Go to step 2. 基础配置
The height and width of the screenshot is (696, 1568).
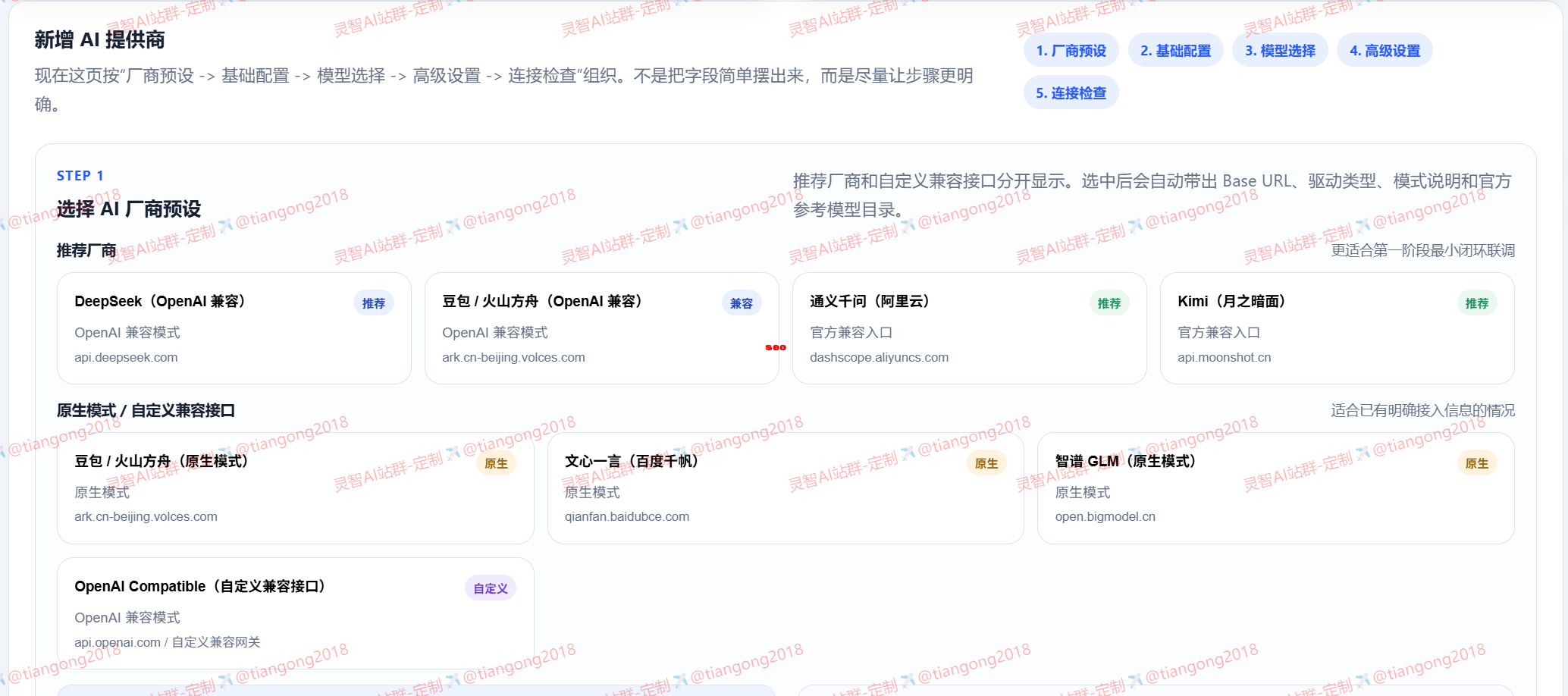[x=1175, y=51]
